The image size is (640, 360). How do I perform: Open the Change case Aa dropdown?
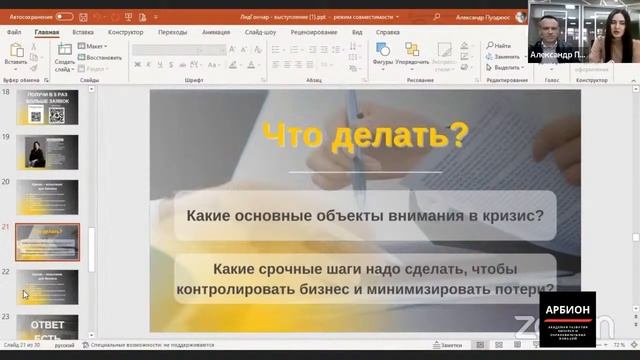pos(213,65)
